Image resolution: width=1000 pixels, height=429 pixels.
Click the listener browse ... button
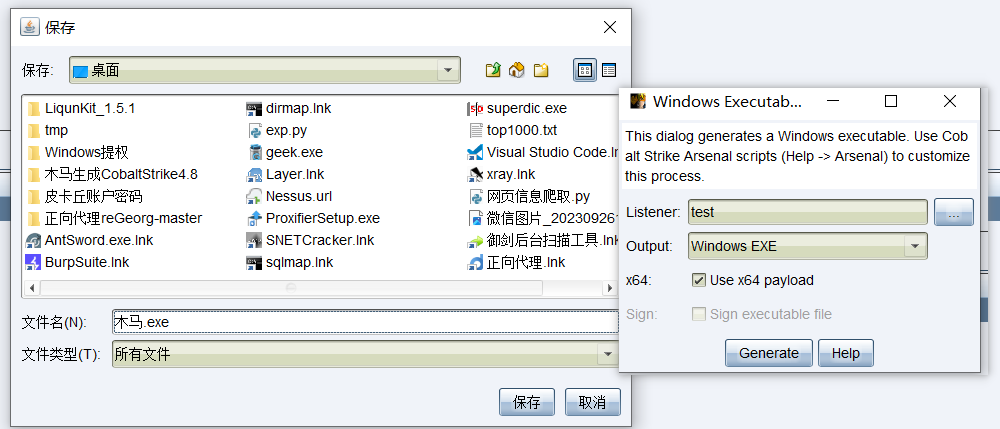pos(953,212)
